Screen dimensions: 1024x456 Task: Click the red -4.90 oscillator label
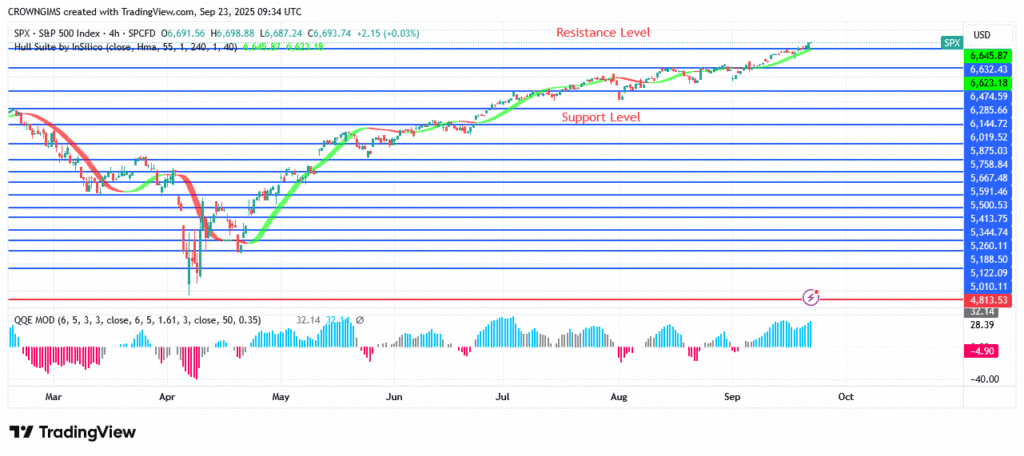[982, 351]
